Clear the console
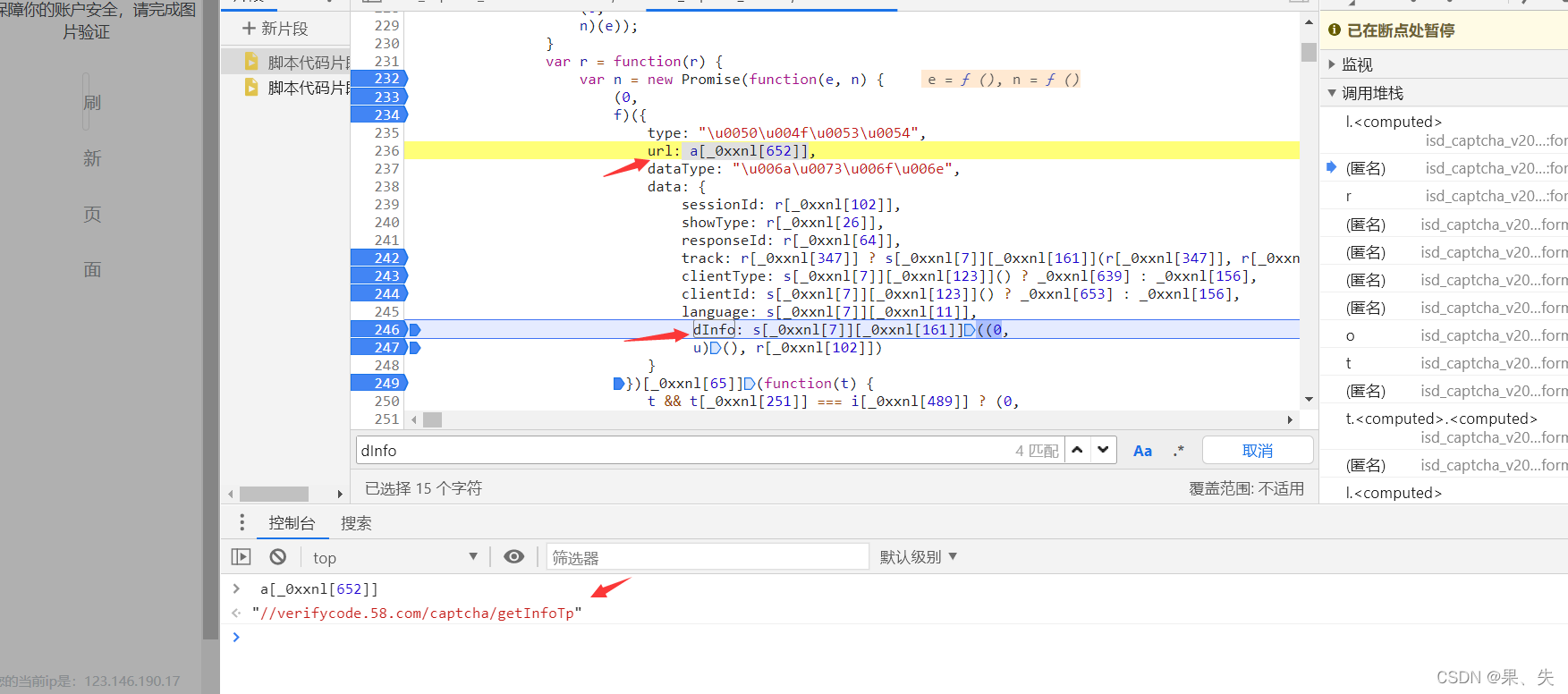Image resolution: width=1568 pixels, height=694 pixels. coord(278,556)
